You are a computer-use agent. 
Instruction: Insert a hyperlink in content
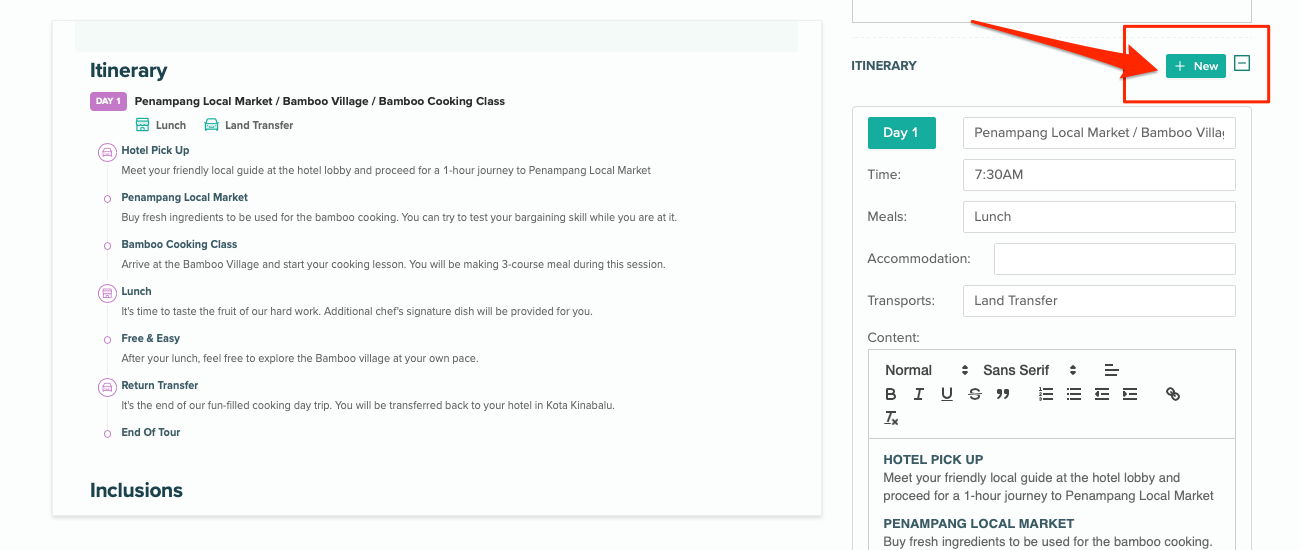1173,394
